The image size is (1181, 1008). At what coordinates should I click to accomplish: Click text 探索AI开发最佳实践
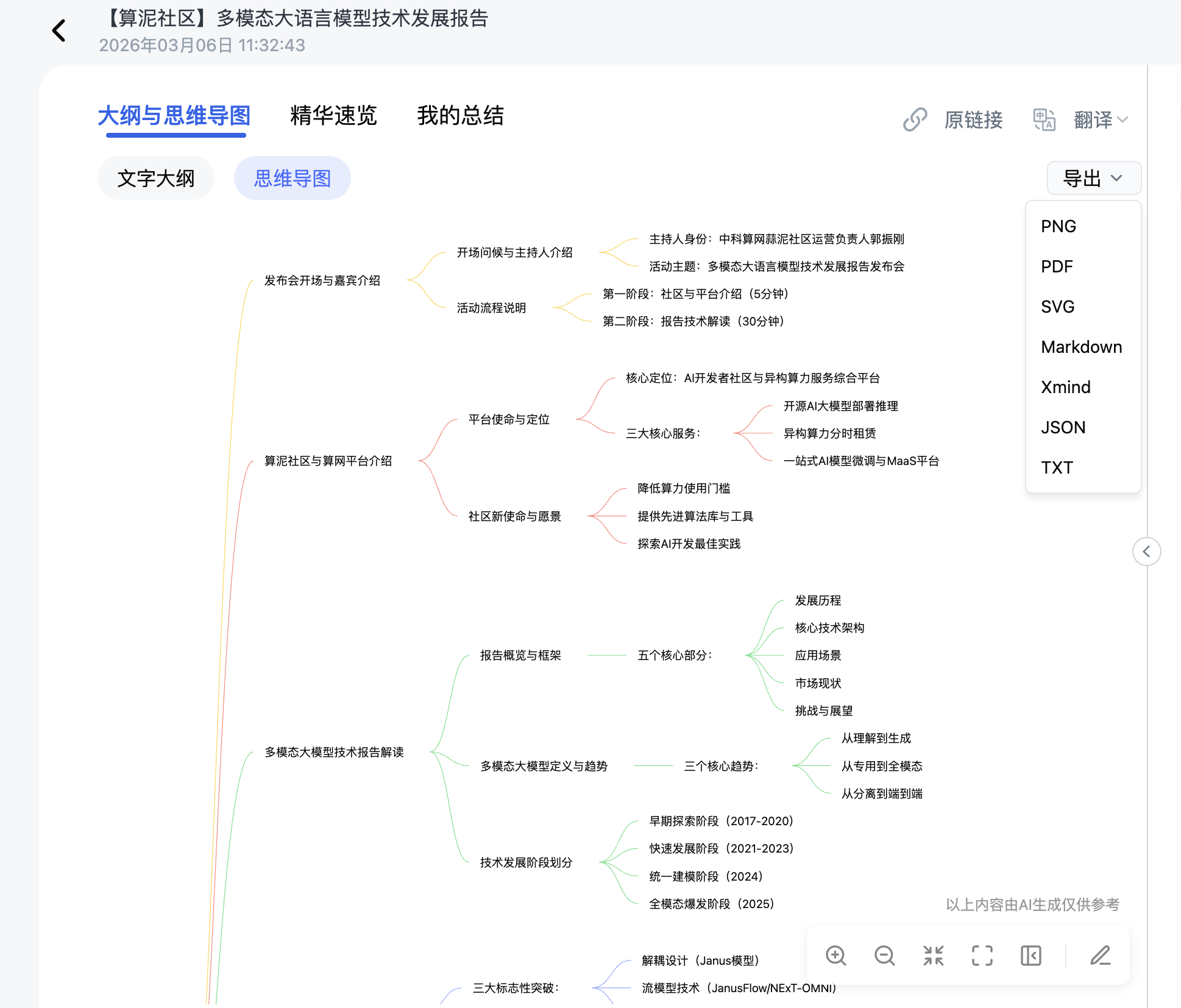click(689, 544)
